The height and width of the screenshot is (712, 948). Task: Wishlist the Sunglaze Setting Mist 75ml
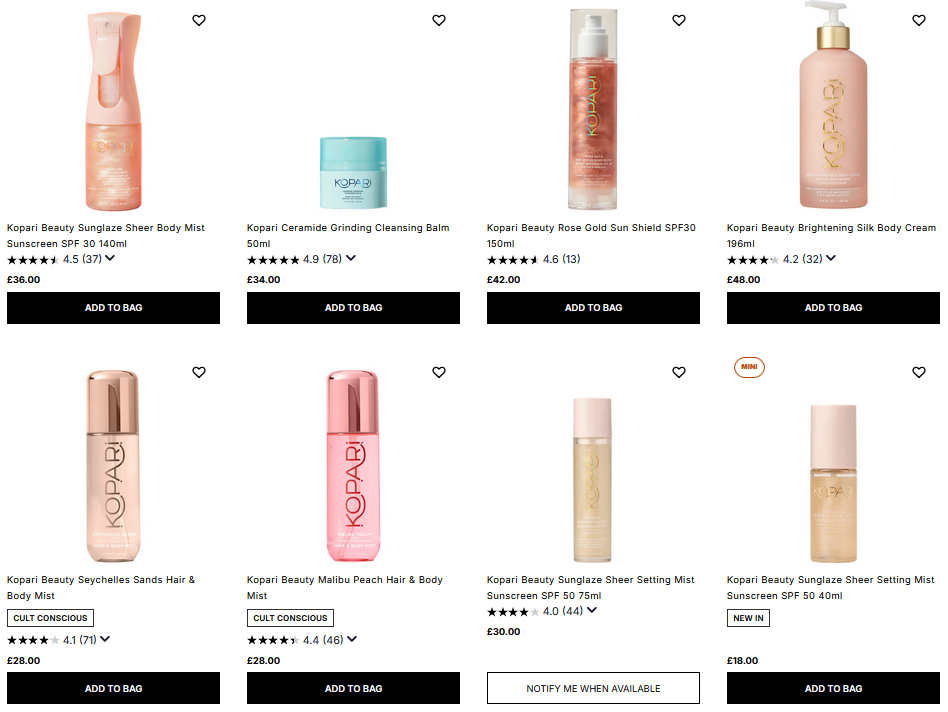tap(678, 372)
